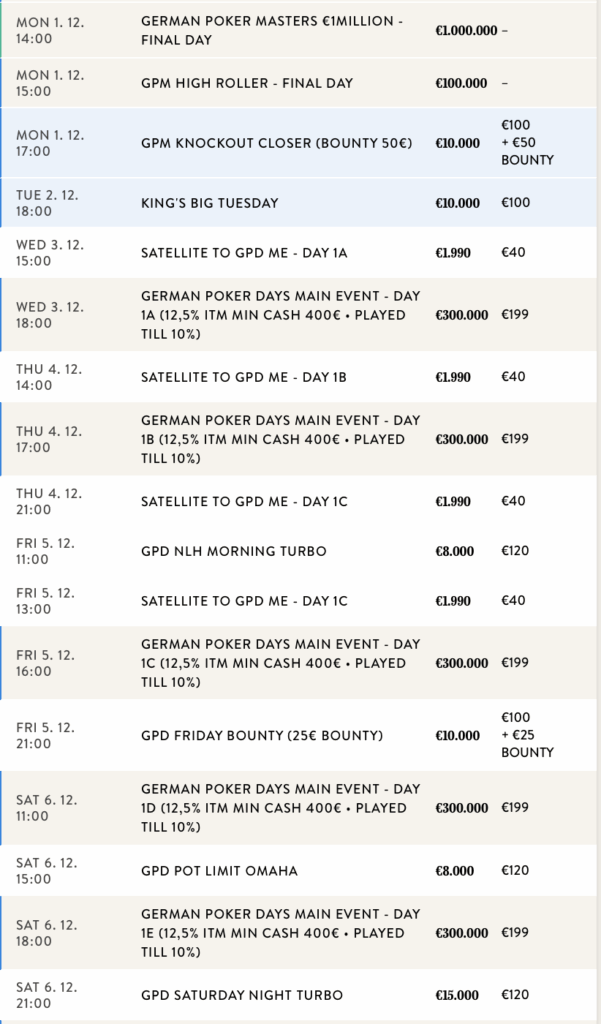Open GPD Main Event Day 1C title
Viewport: 601px width, 1024px height.
coord(280,663)
